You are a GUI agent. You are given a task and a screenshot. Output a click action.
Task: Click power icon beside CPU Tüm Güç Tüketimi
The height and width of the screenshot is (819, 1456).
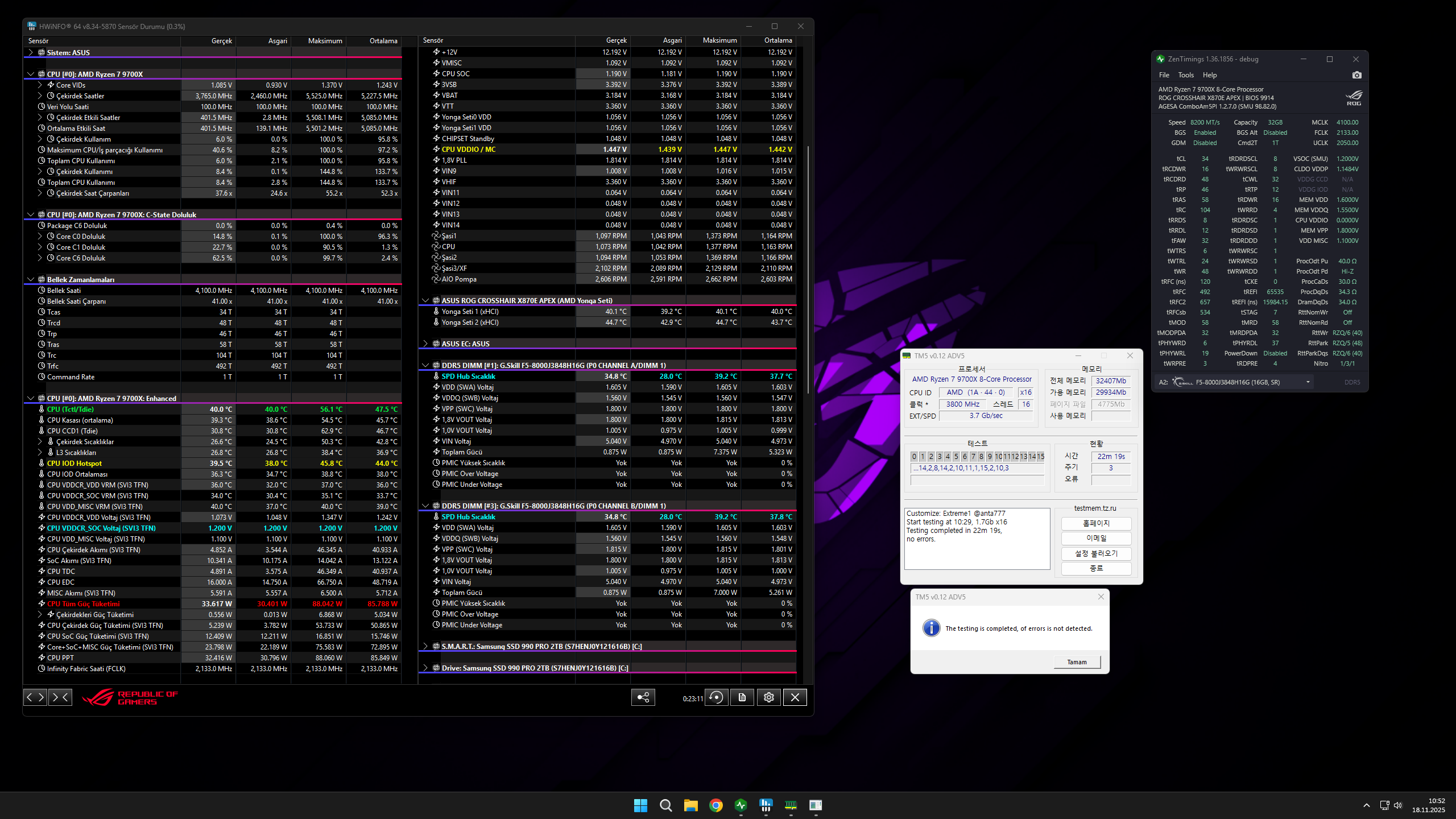point(42,604)
